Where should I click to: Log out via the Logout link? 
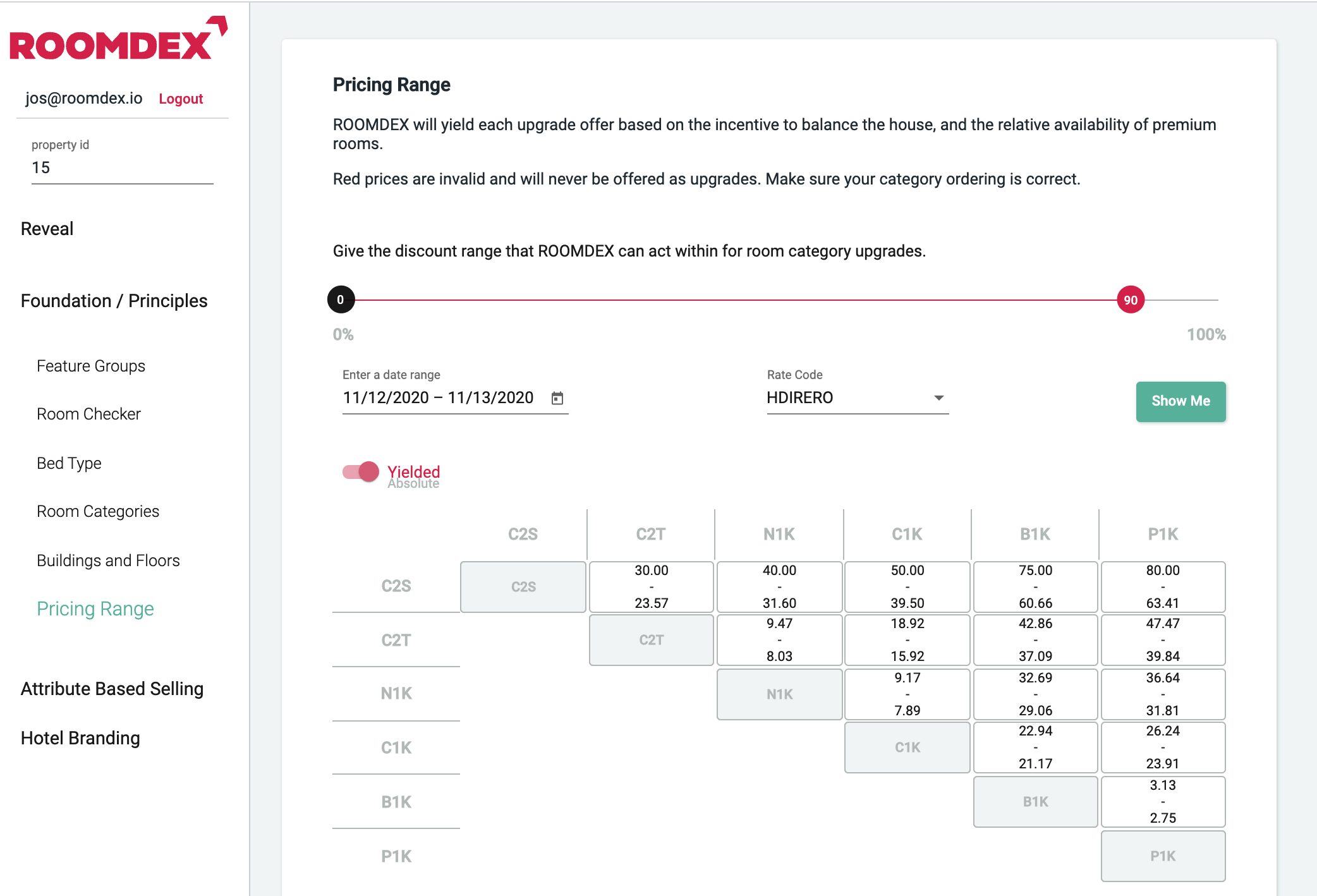pos(181,99)
